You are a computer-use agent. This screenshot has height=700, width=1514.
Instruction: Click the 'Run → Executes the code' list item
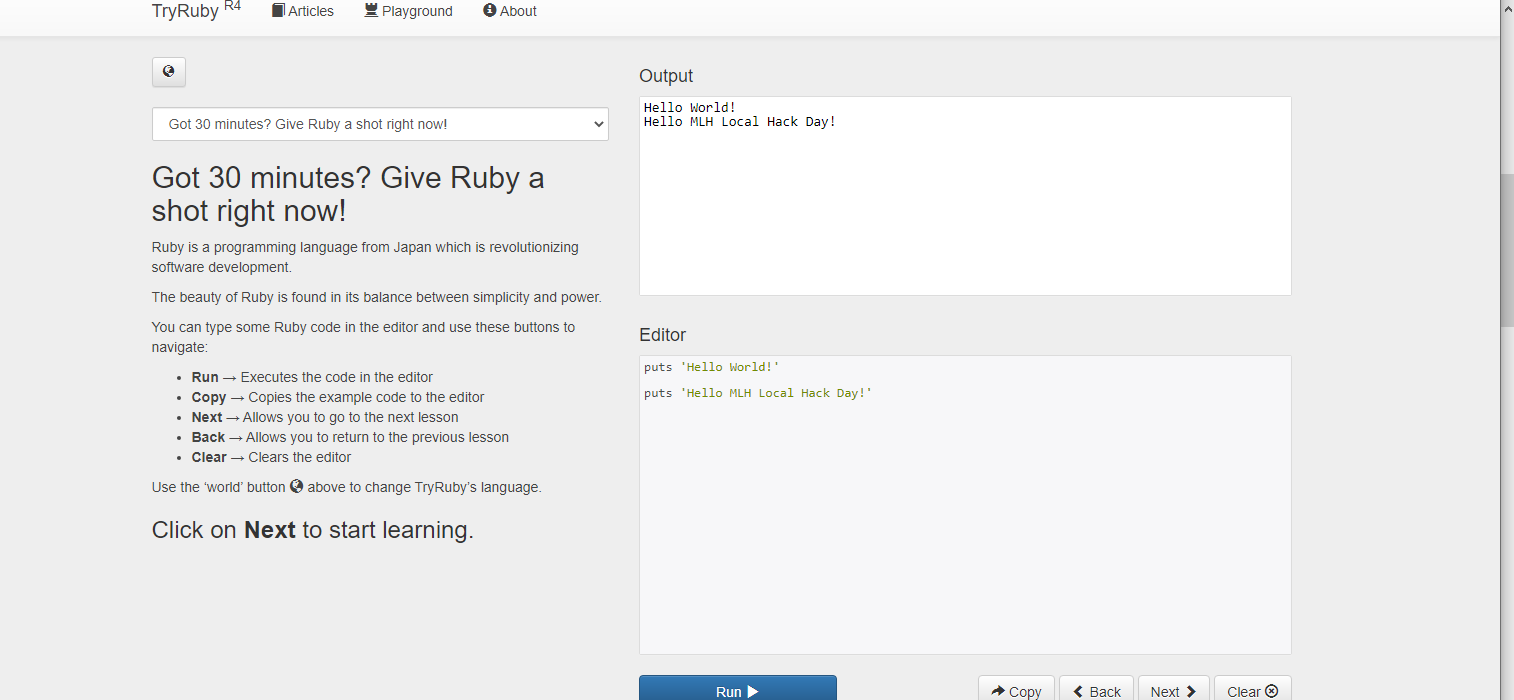[312, 377]
